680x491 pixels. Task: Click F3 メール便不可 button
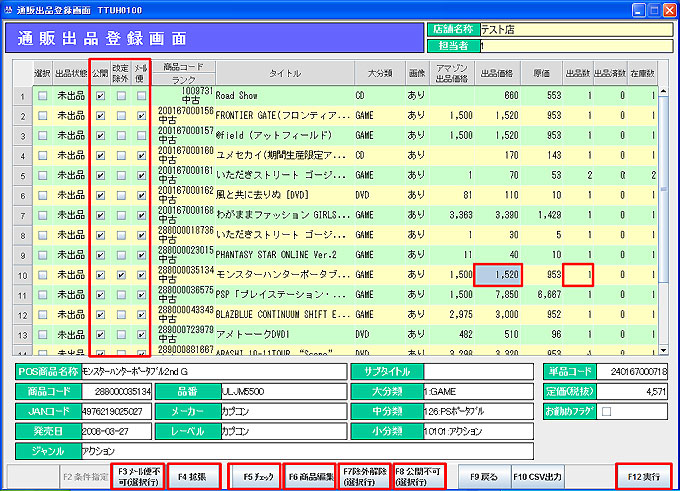(138, 474)
